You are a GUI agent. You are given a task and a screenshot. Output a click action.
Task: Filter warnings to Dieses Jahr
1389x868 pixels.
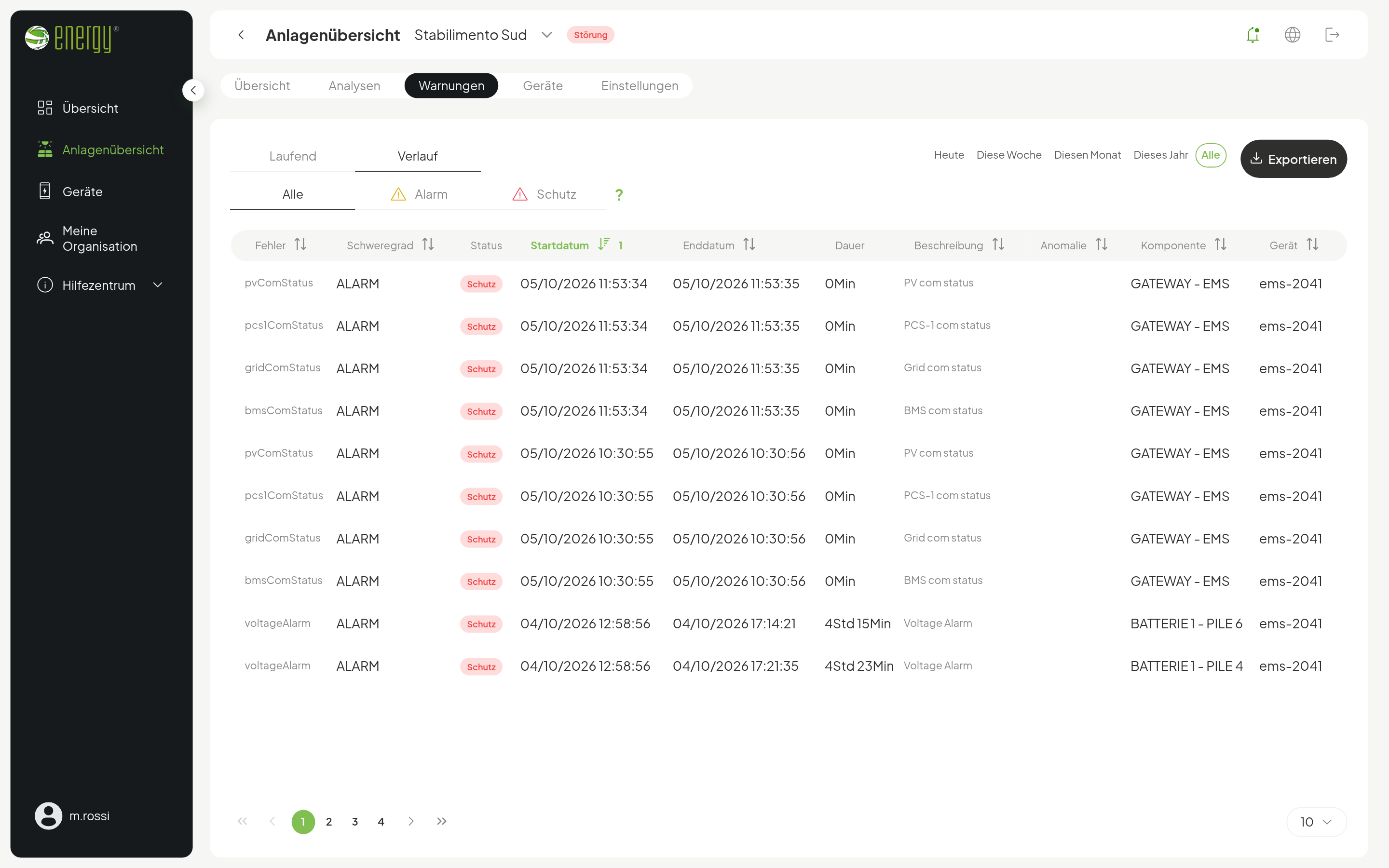click(x=1160, y=155)
